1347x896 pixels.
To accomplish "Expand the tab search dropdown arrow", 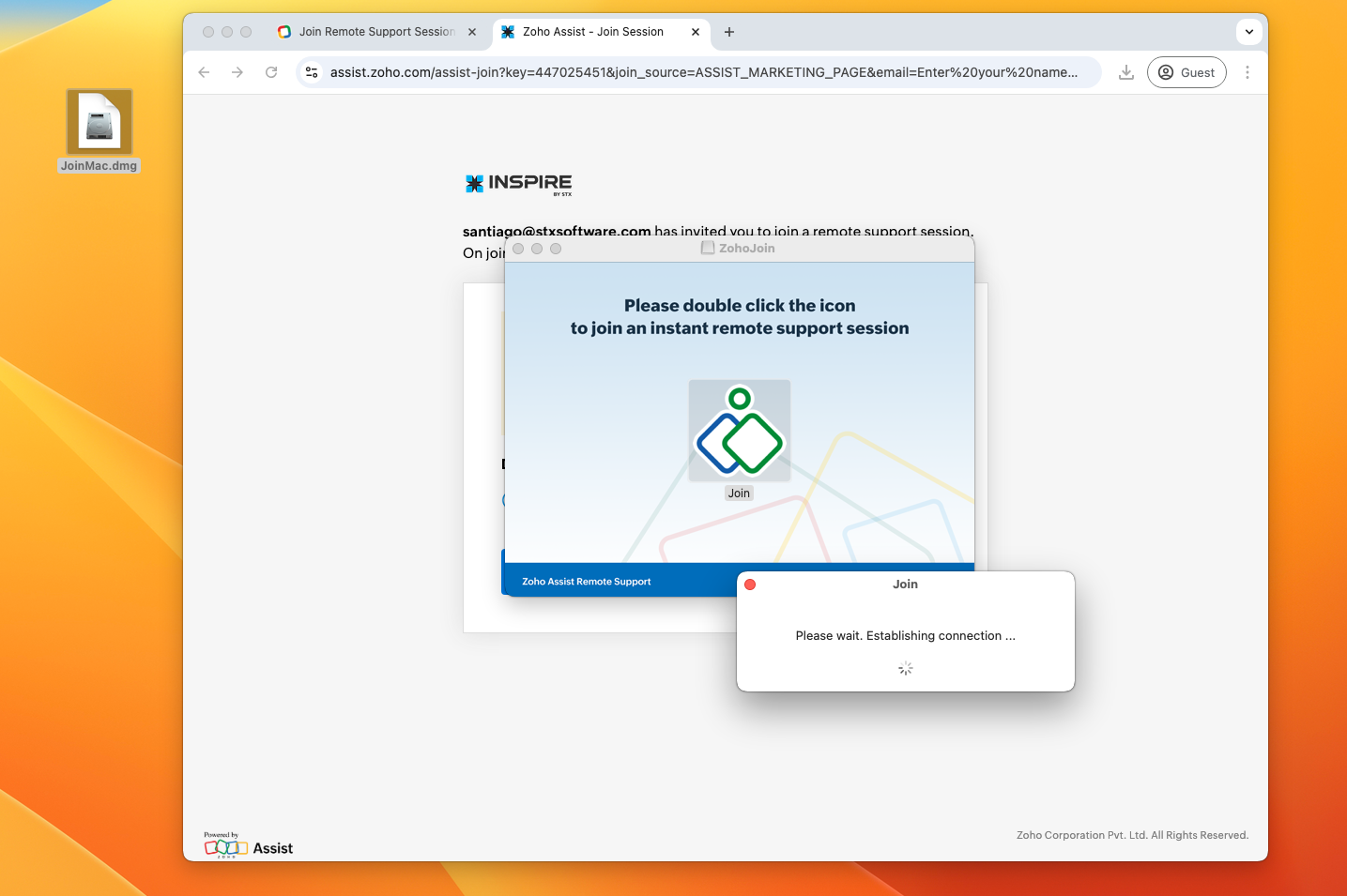I will tap(1249, 32).
